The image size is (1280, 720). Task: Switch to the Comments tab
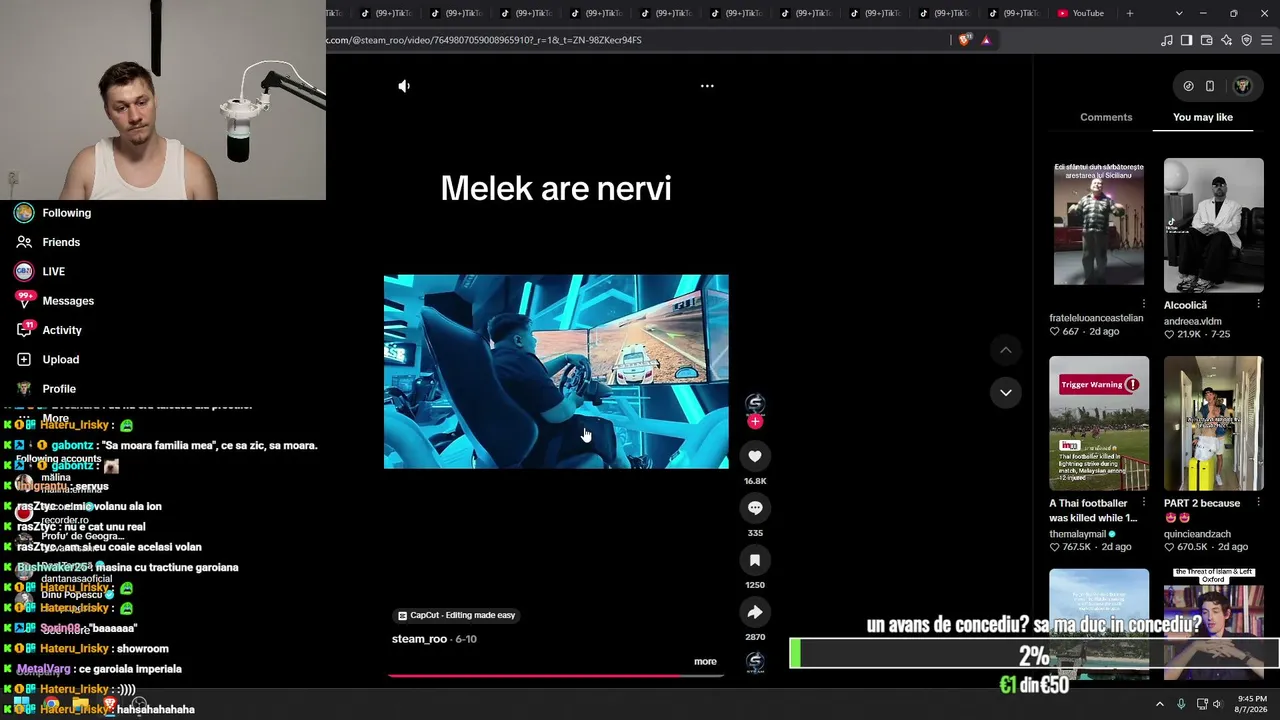point(1106,117)
